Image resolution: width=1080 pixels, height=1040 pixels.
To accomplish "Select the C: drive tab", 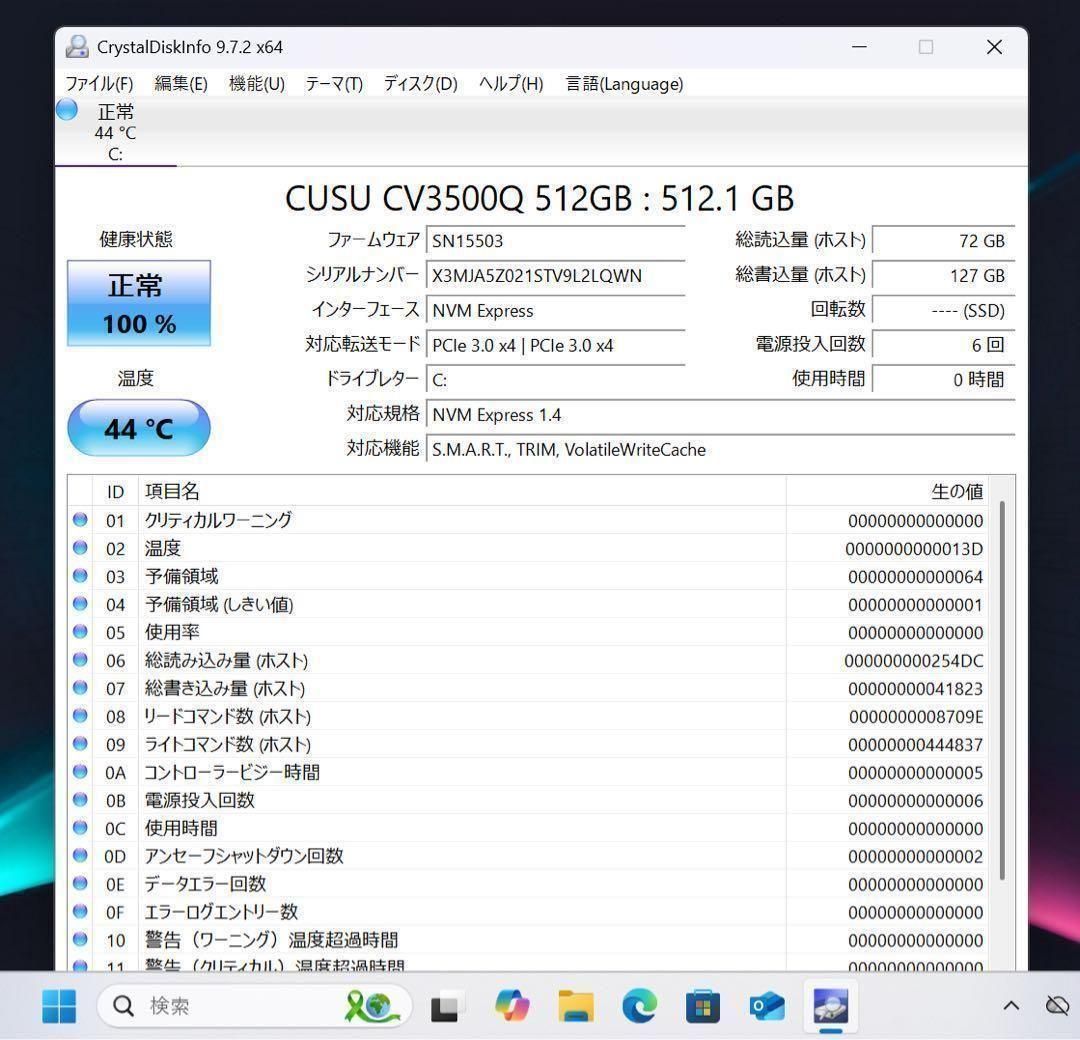I will 113,130.
